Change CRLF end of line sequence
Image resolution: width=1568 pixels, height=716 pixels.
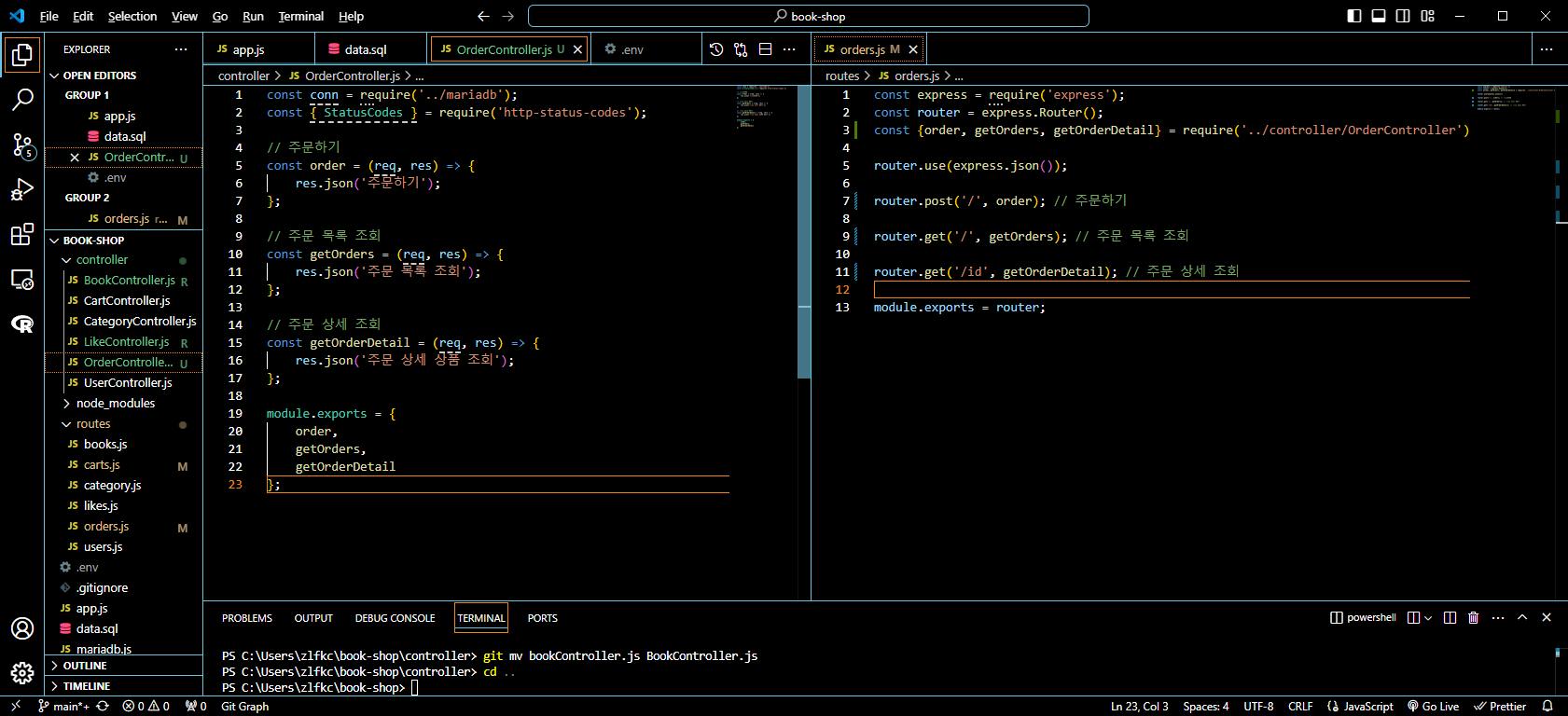pyautogui.click(x=1300, y=706)
